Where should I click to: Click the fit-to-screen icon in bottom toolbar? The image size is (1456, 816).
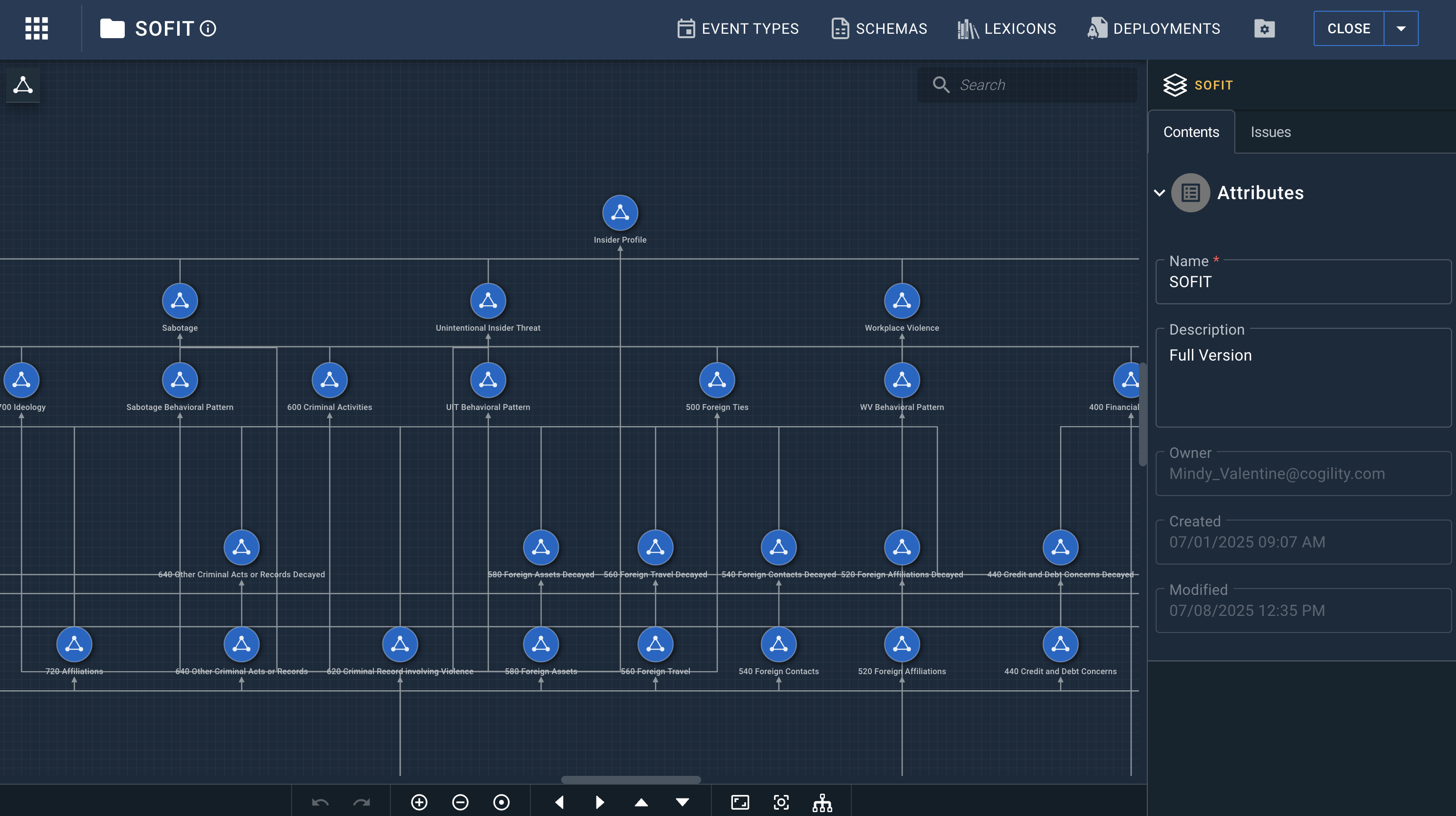click(x=740, y=802)
